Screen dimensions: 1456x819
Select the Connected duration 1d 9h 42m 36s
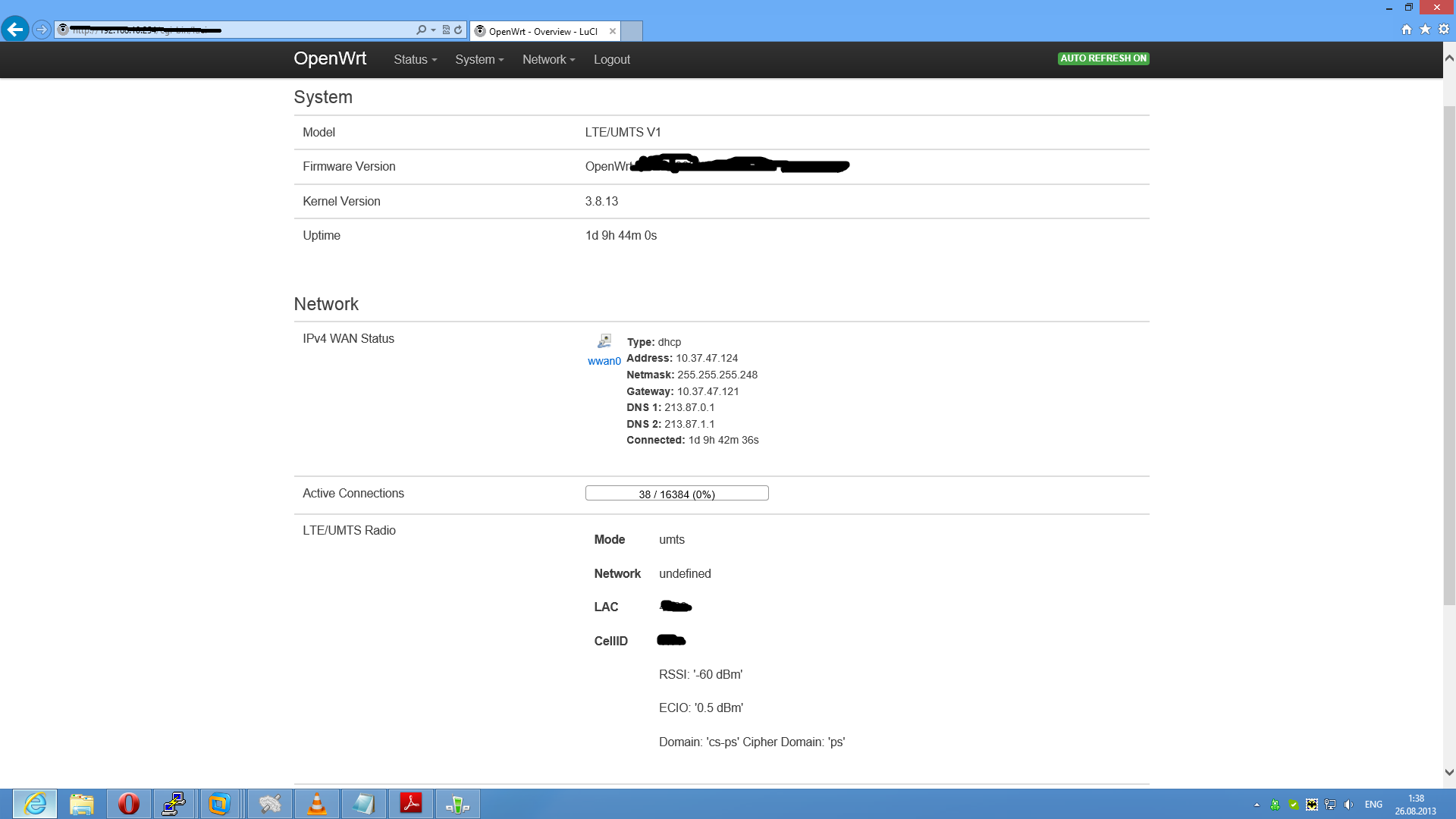pyautogui.click(x=723, y=441)
